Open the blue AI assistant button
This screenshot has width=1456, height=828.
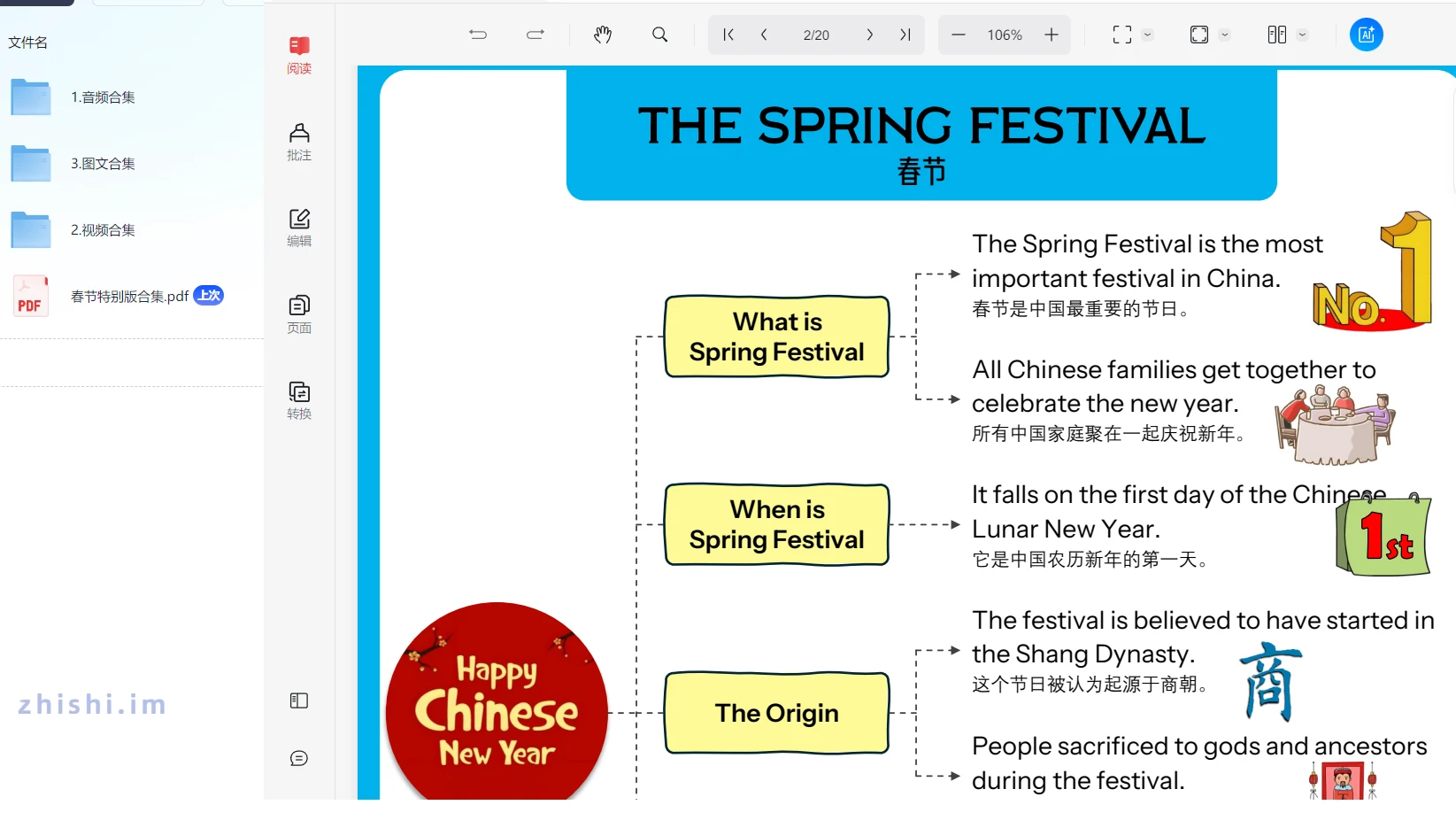tap(1366, 35)
